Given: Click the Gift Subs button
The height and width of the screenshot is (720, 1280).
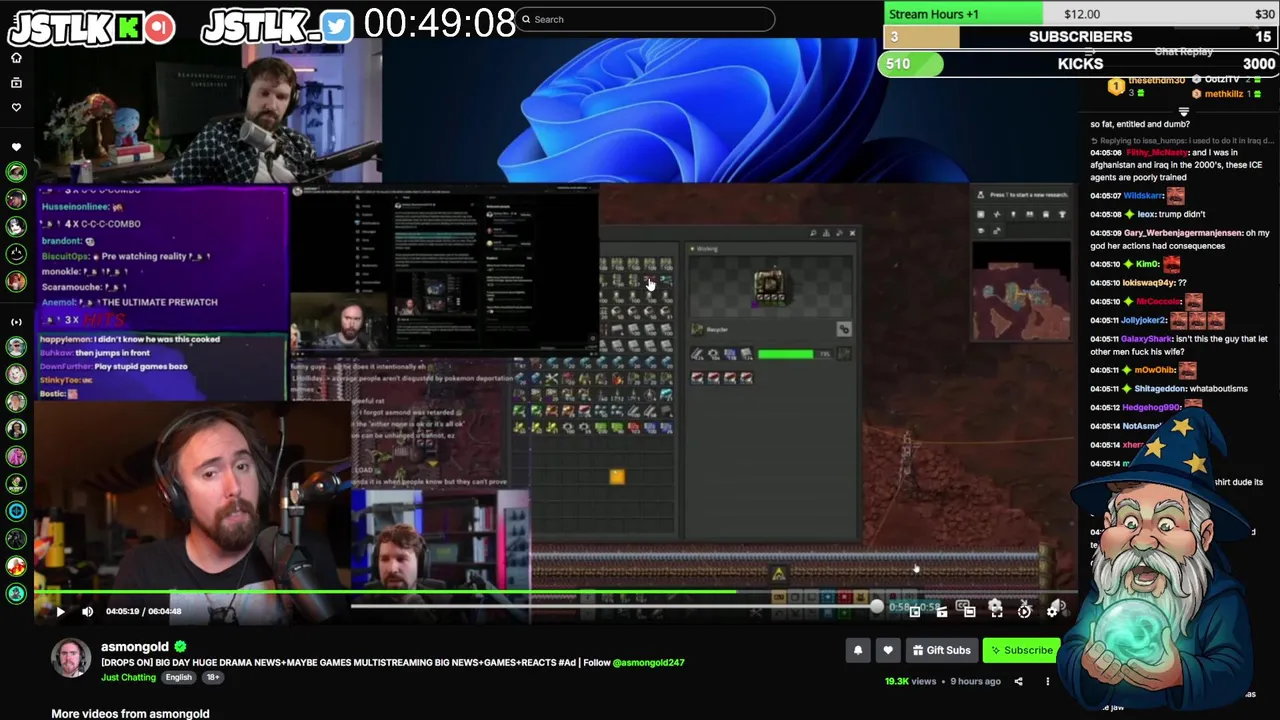Looking at the screenshot, I should (941, 650).
